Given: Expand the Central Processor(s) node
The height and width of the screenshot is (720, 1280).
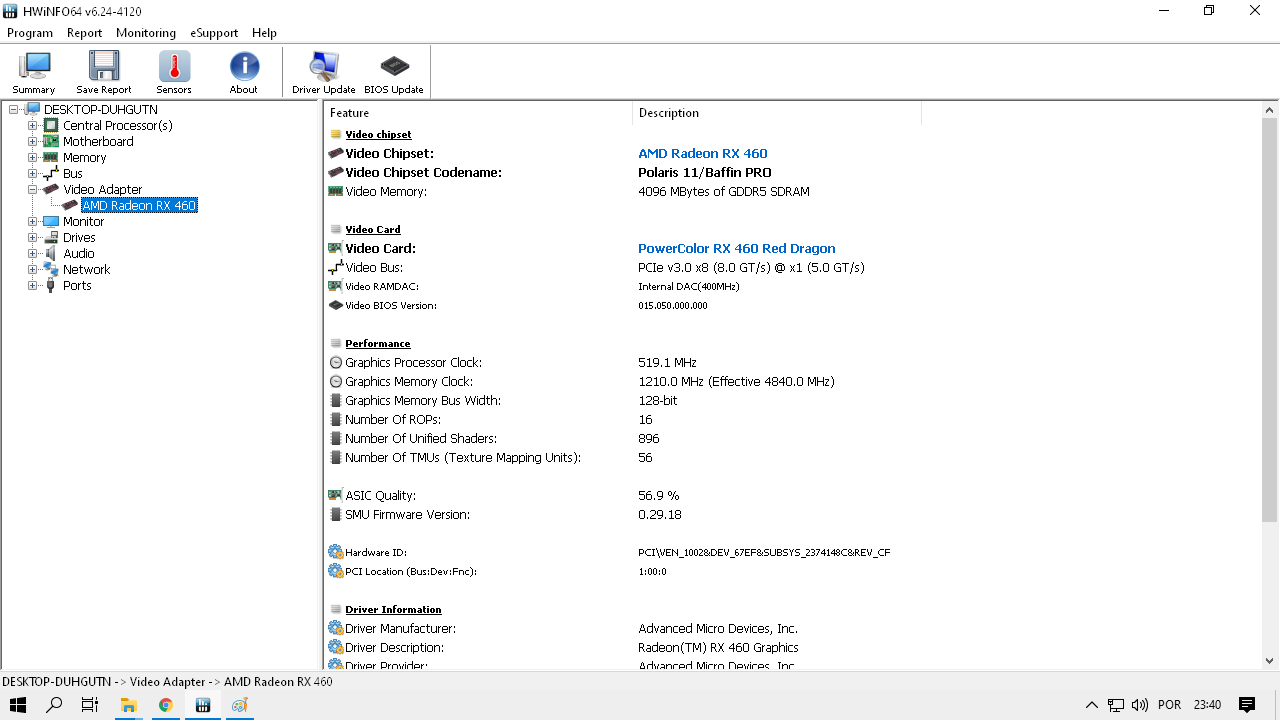Looking at the screenshot, I should (x=33, y=126).
